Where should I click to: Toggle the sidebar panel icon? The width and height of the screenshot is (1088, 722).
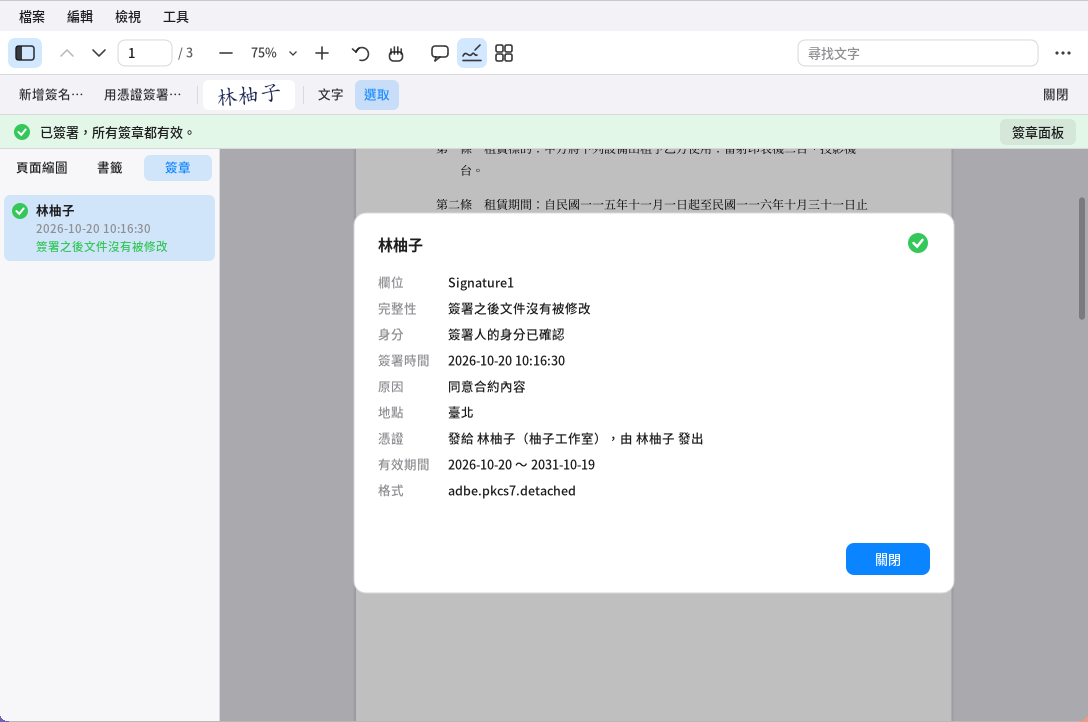(25, 53)
